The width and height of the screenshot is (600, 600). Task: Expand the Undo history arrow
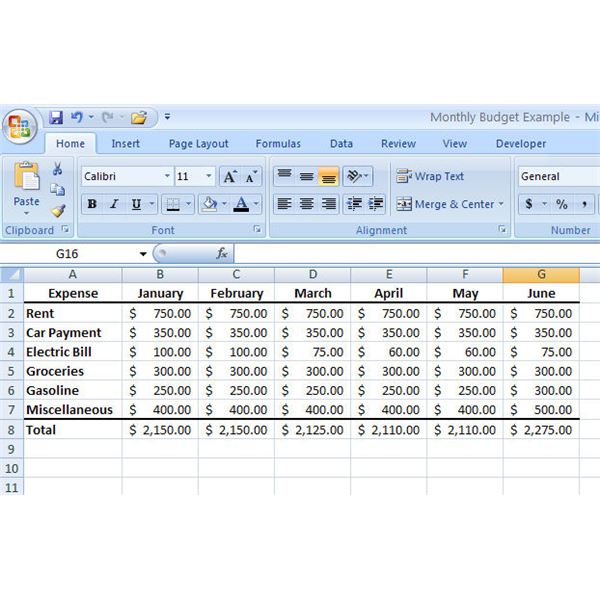(x=91, y=116)
